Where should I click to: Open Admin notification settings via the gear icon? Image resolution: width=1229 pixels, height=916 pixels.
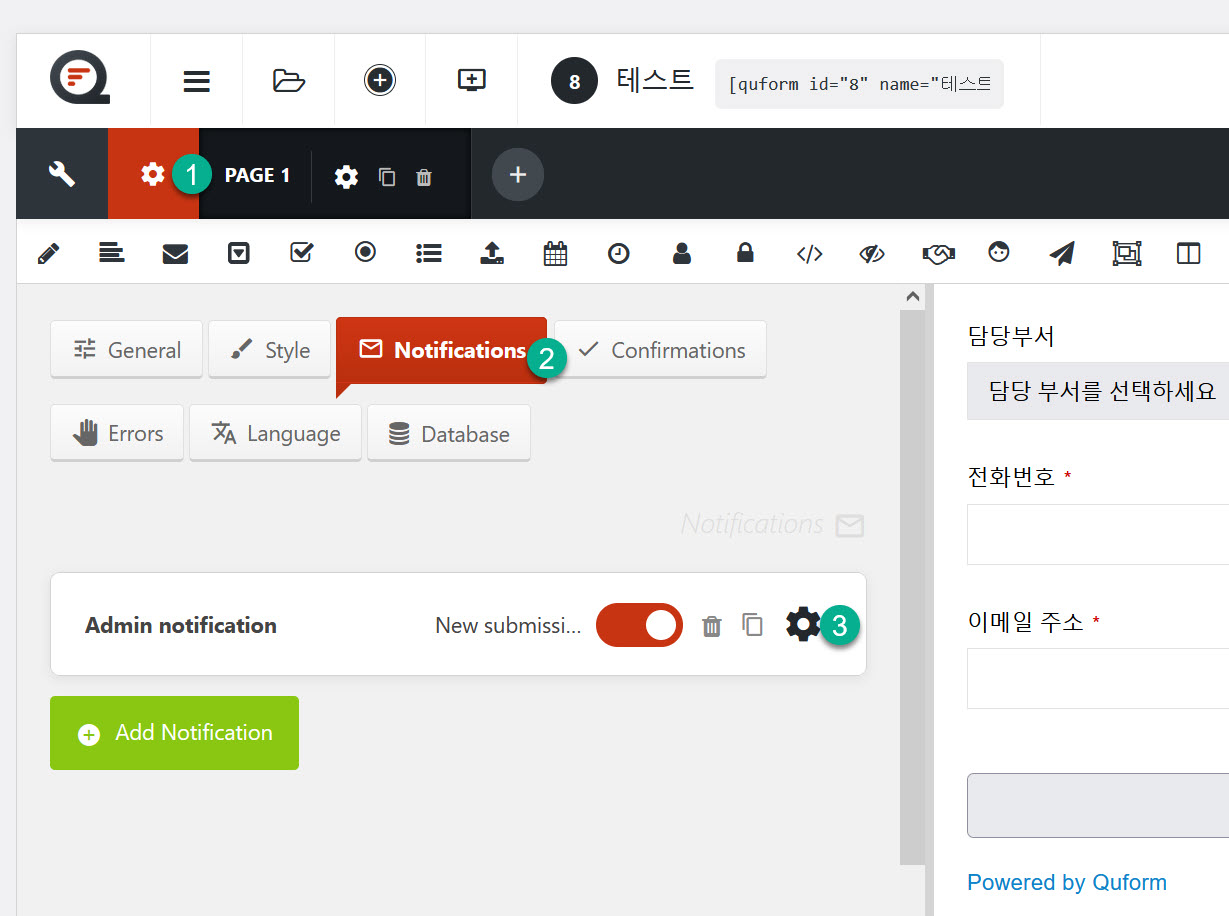tap(802, 624)
